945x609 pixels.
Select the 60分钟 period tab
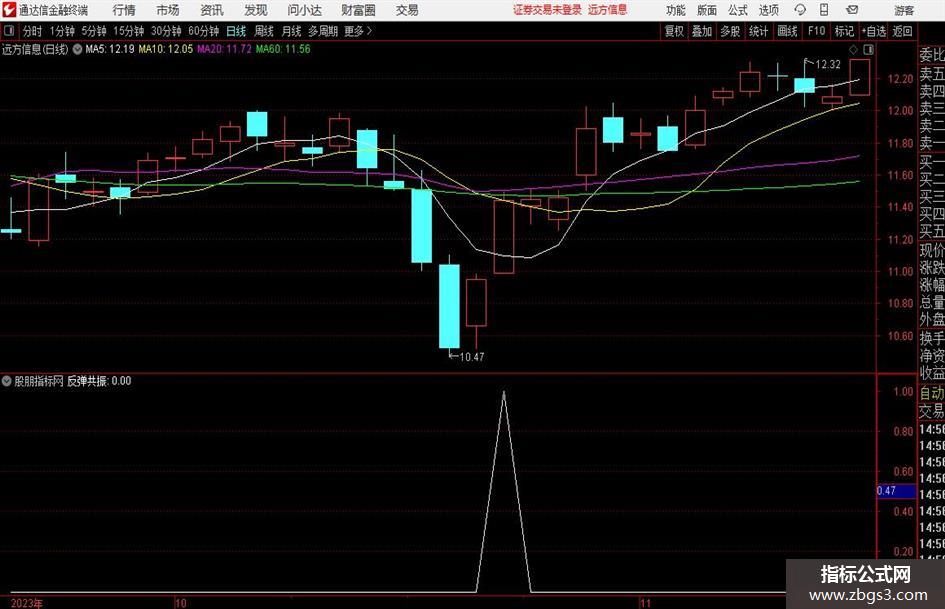[x=204, y=31]
